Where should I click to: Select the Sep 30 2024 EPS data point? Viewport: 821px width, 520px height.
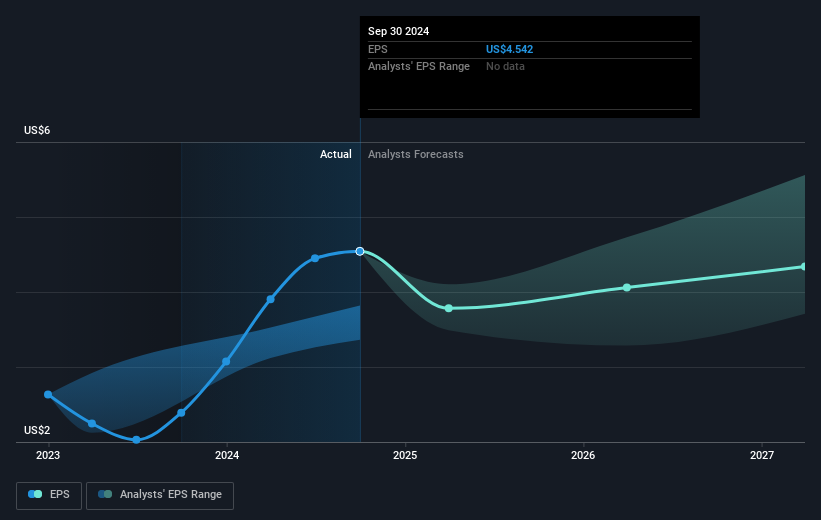click(x=360, y=251)
